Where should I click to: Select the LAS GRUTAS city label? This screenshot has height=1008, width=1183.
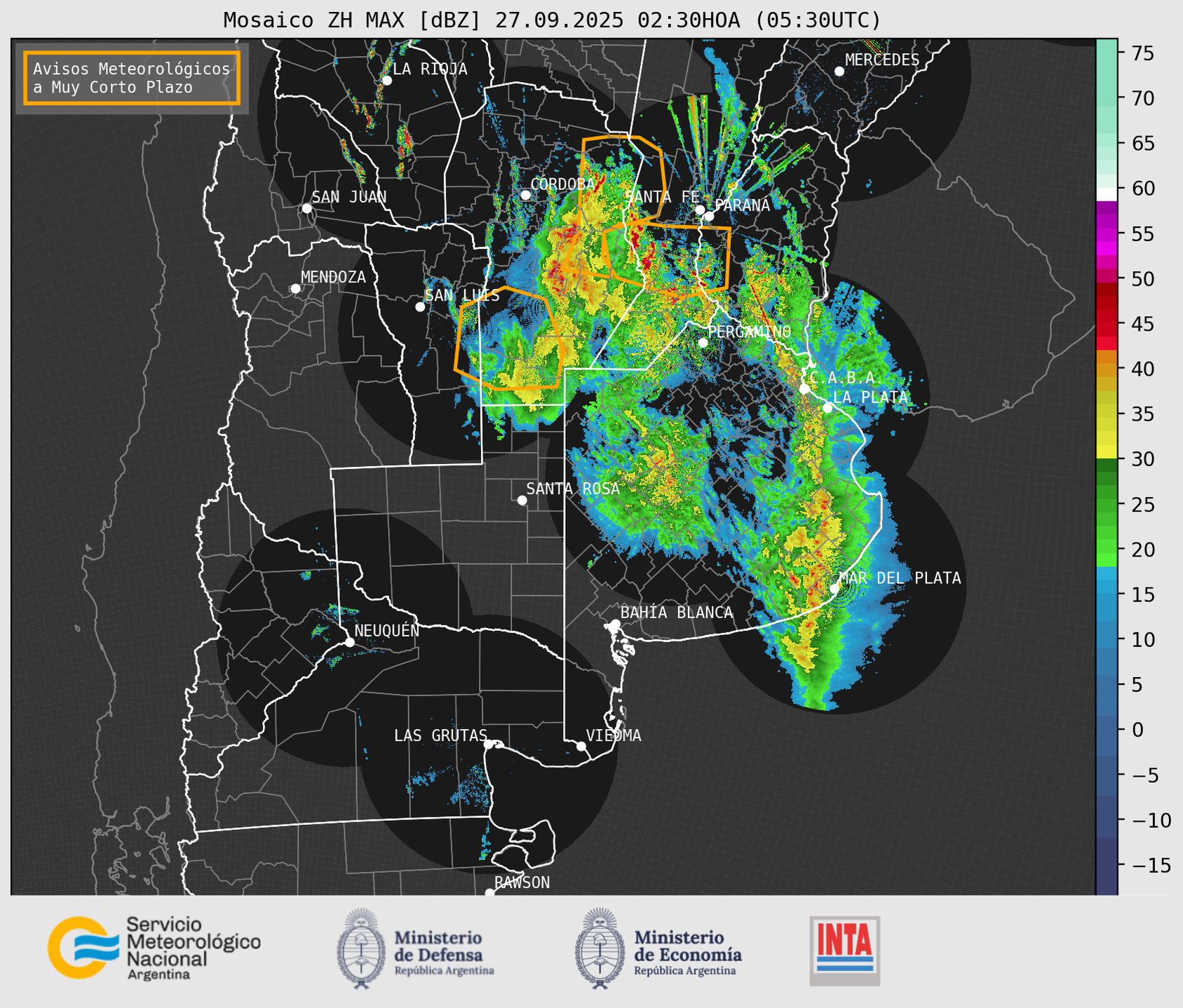(440, 735)
